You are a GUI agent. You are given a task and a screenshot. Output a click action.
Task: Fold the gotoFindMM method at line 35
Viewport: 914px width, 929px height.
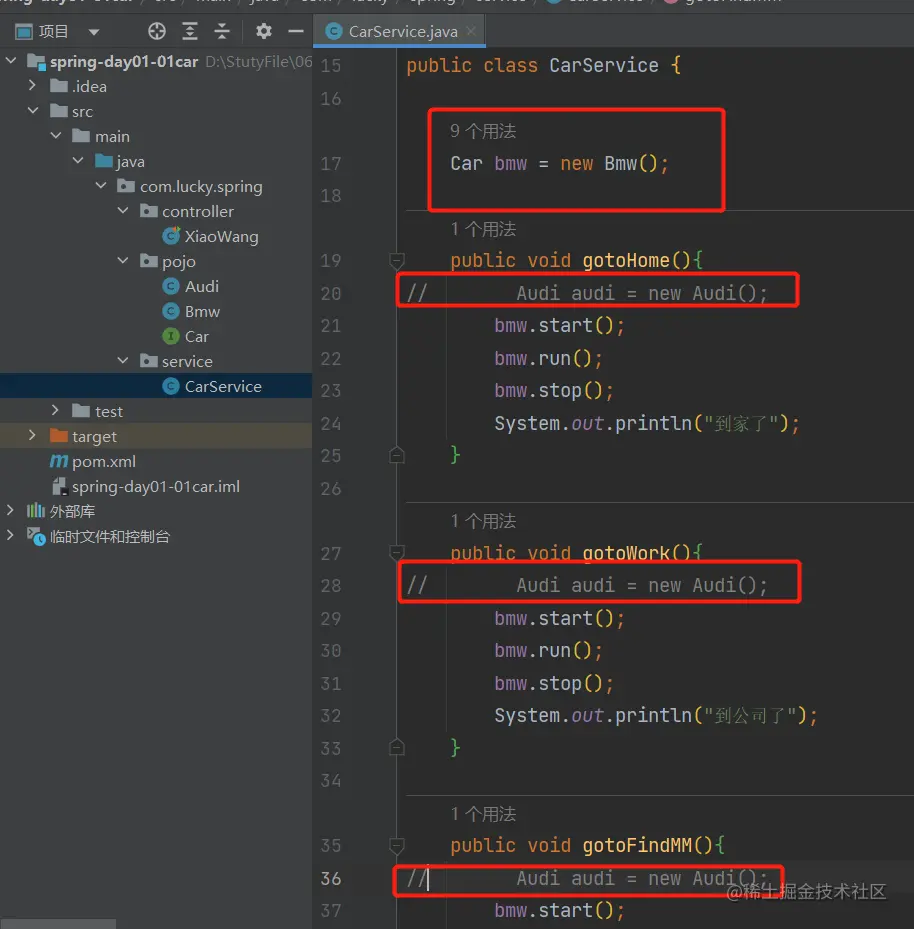(396, 845)
